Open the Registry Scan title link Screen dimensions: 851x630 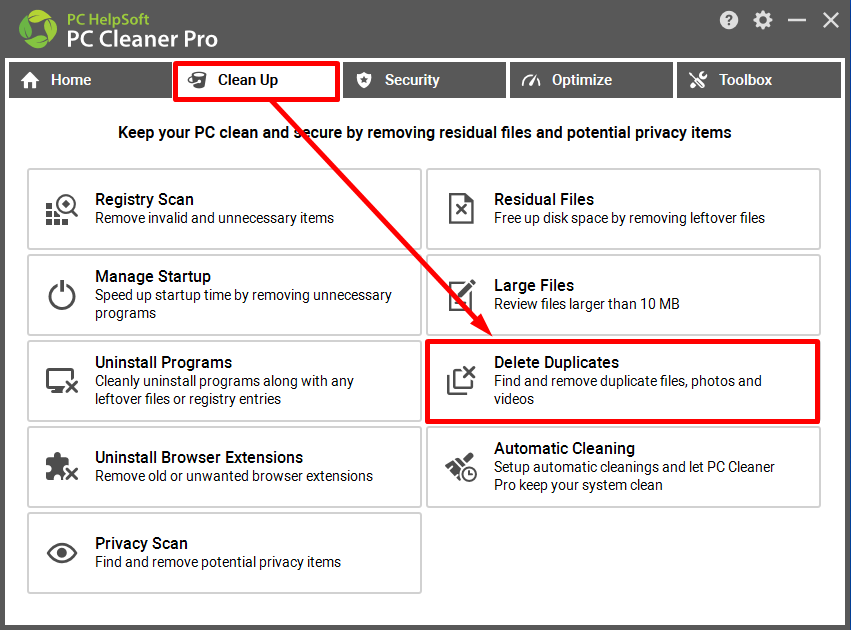(x=144, y=199)
